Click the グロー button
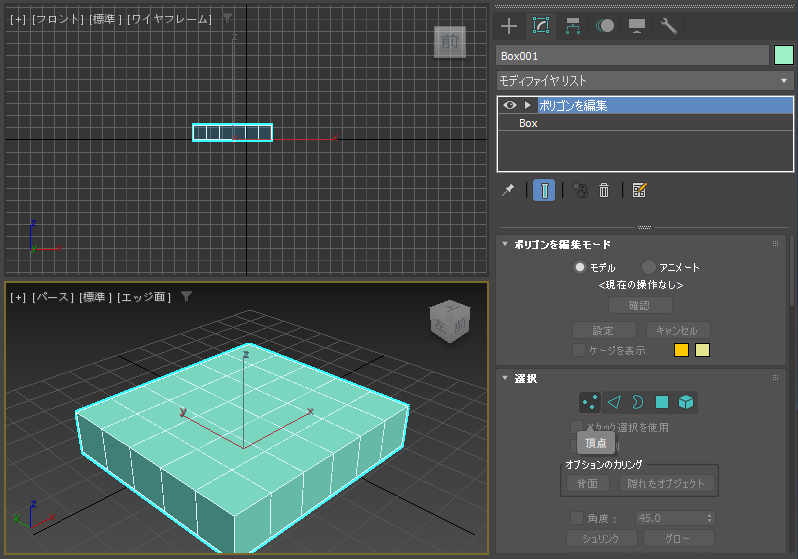 point(678,538)
